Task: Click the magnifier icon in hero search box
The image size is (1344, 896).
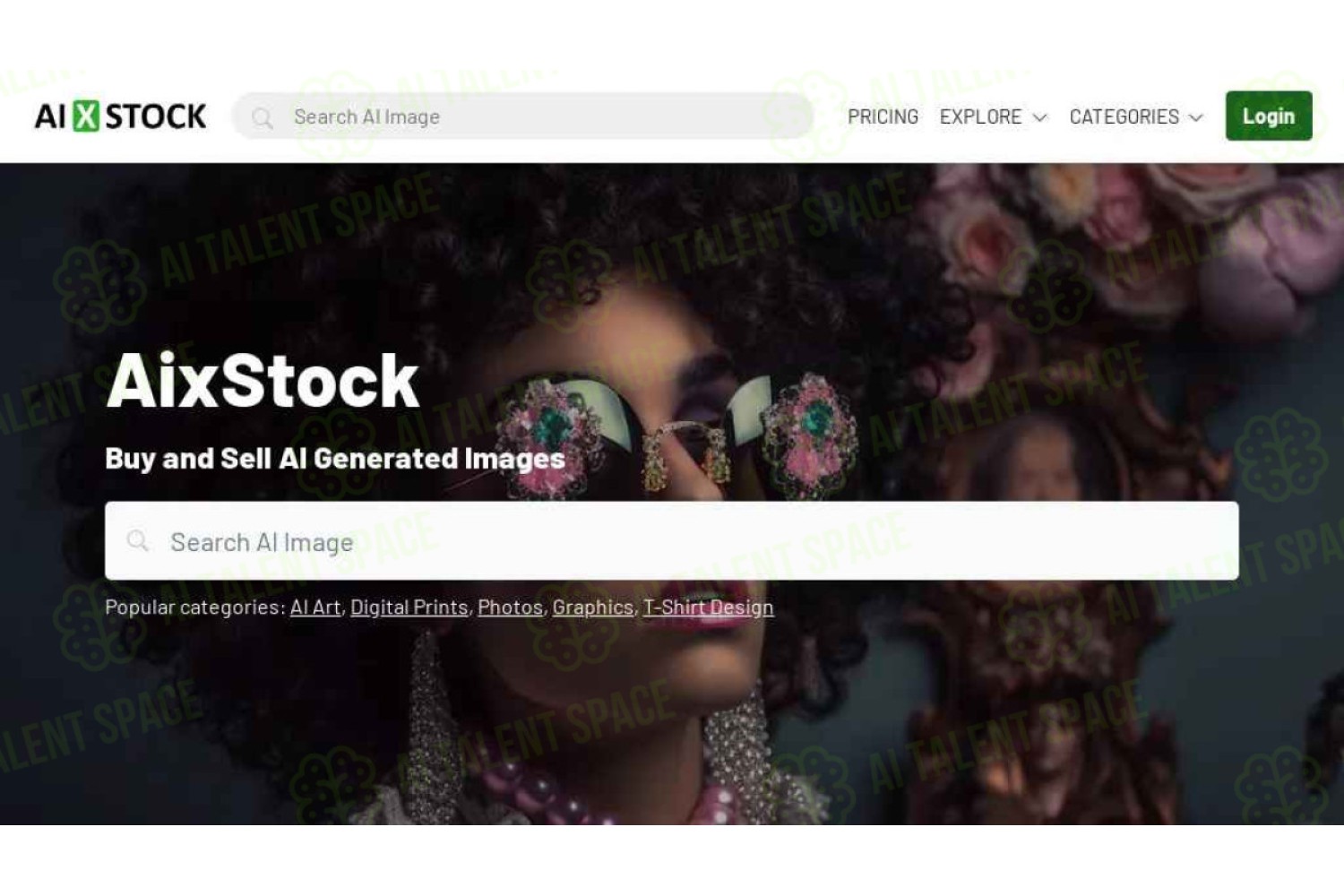Action: tap(137, 540)
